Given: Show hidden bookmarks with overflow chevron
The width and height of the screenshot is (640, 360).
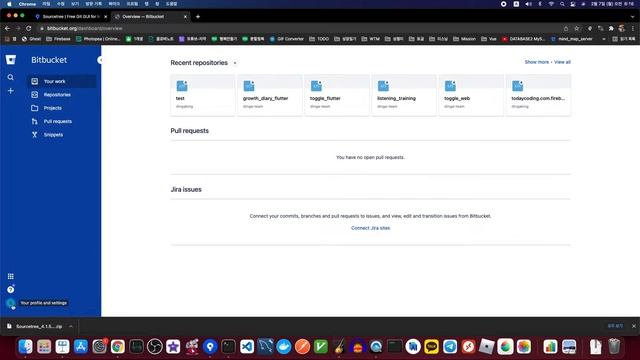Looking at the screenshot, I should (604, 39).
